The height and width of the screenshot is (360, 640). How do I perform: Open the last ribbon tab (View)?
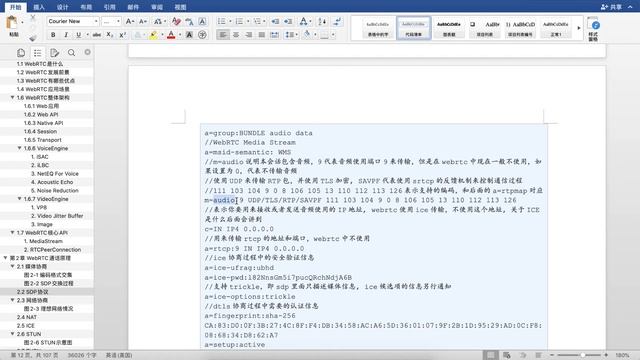(x=180, y=7)
